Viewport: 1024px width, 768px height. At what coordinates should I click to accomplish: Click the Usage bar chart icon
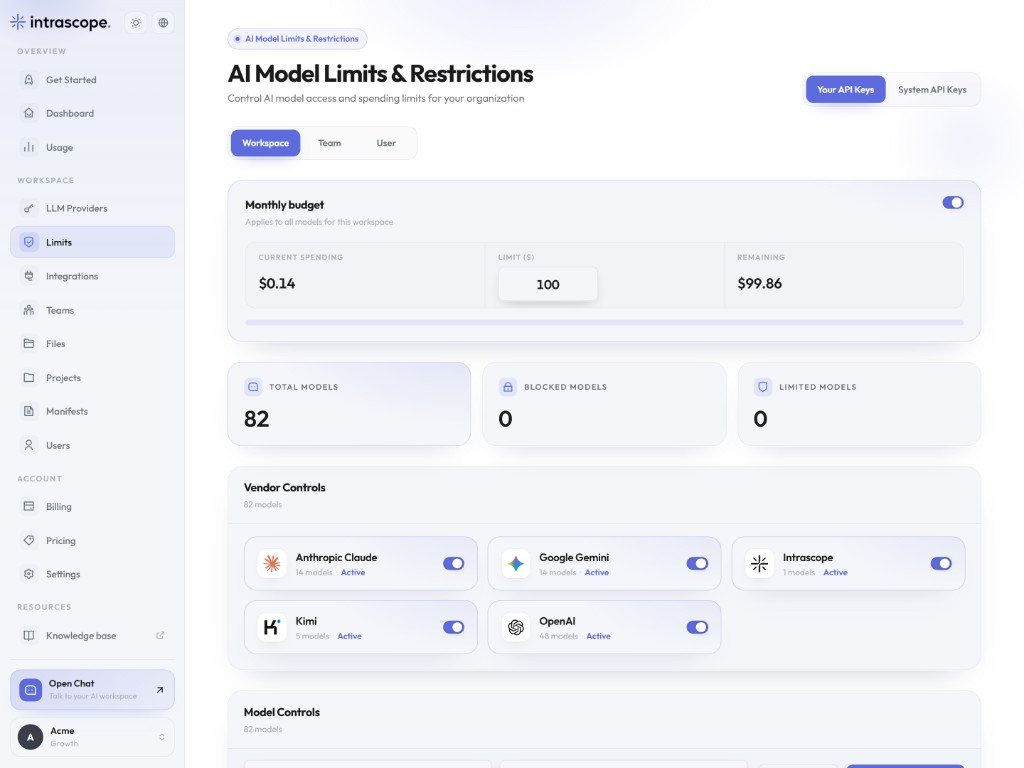click(29, 147)
